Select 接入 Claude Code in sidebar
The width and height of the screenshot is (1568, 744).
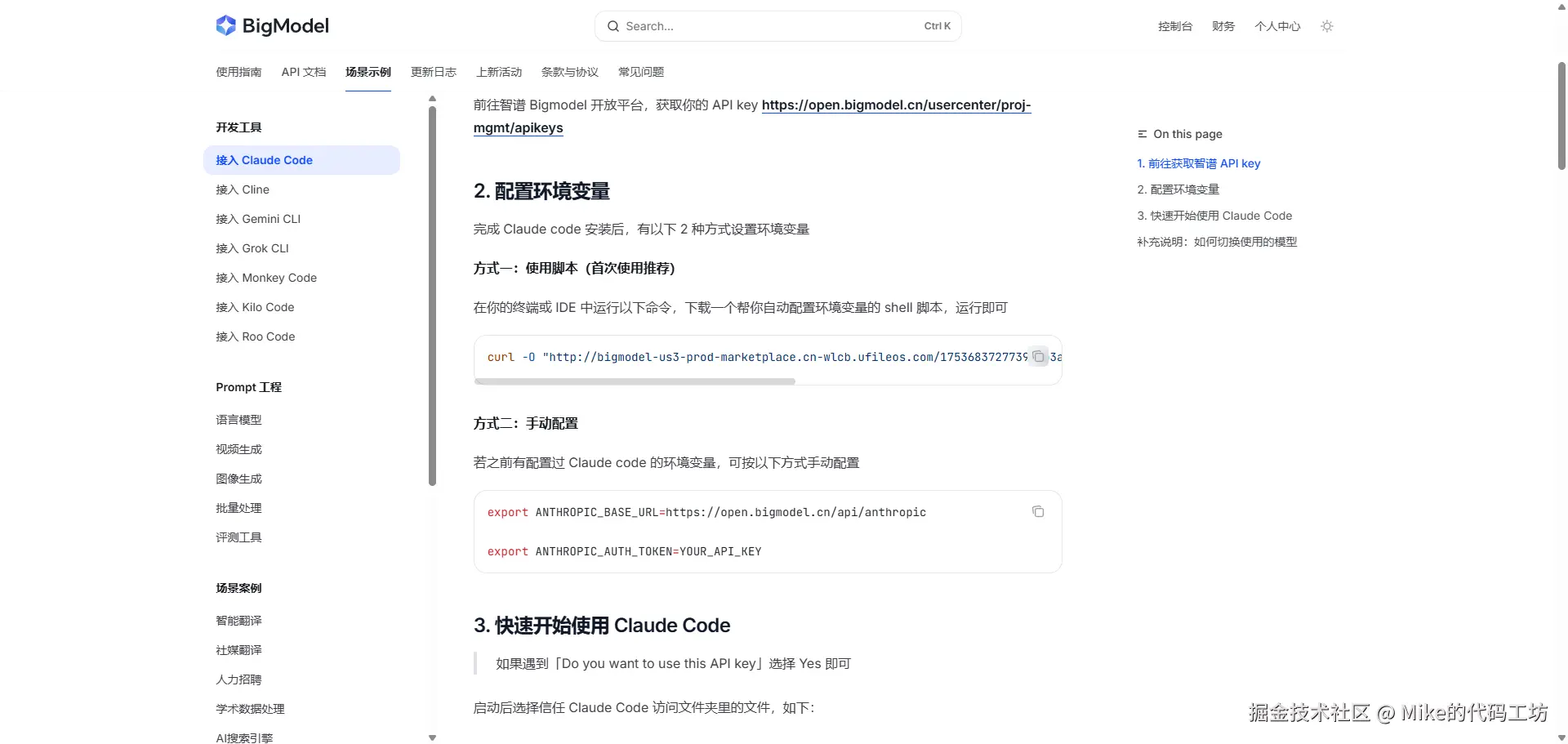click(x=301, y=160)
